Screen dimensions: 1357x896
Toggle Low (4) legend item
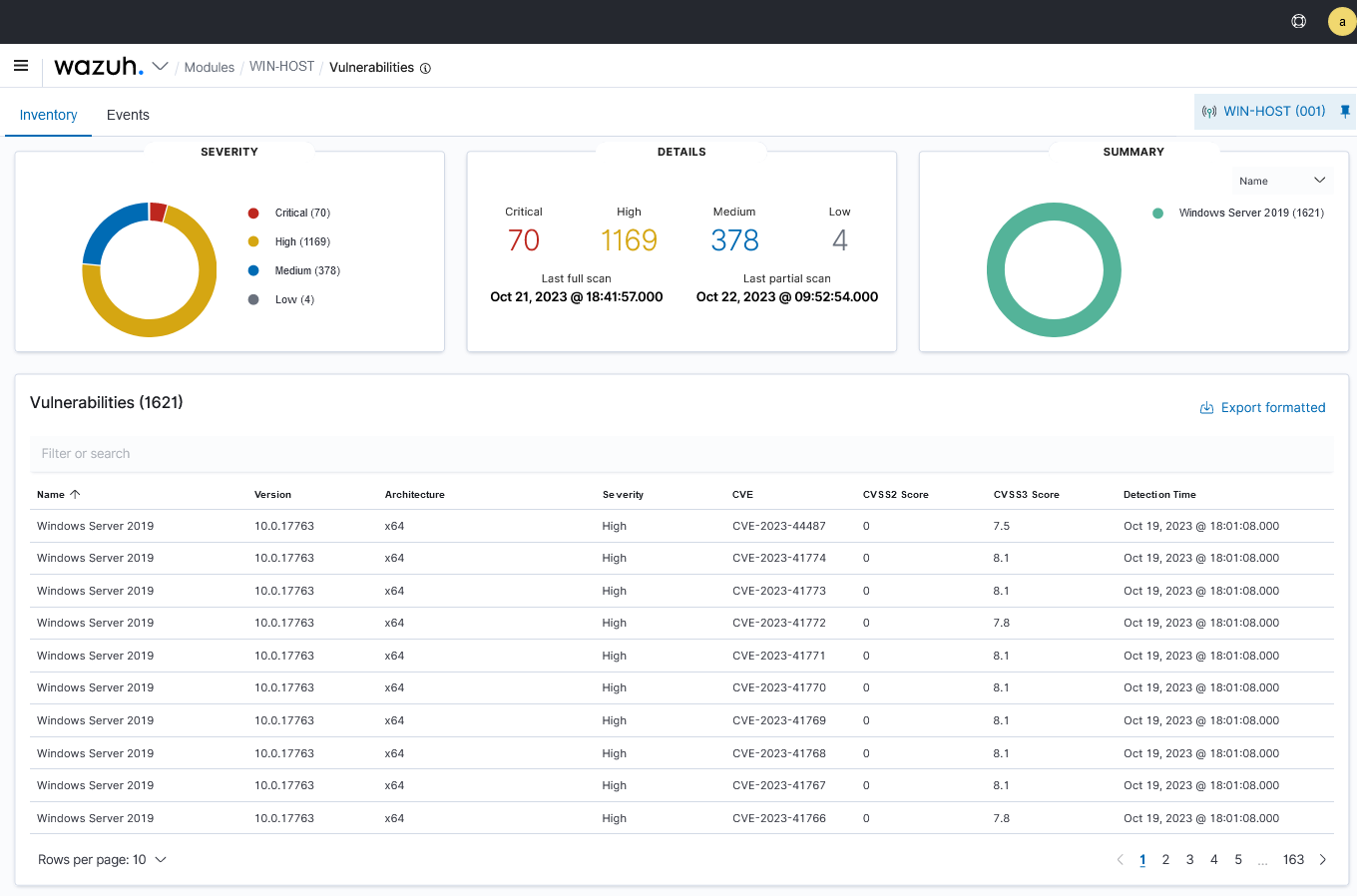point(282,299)
